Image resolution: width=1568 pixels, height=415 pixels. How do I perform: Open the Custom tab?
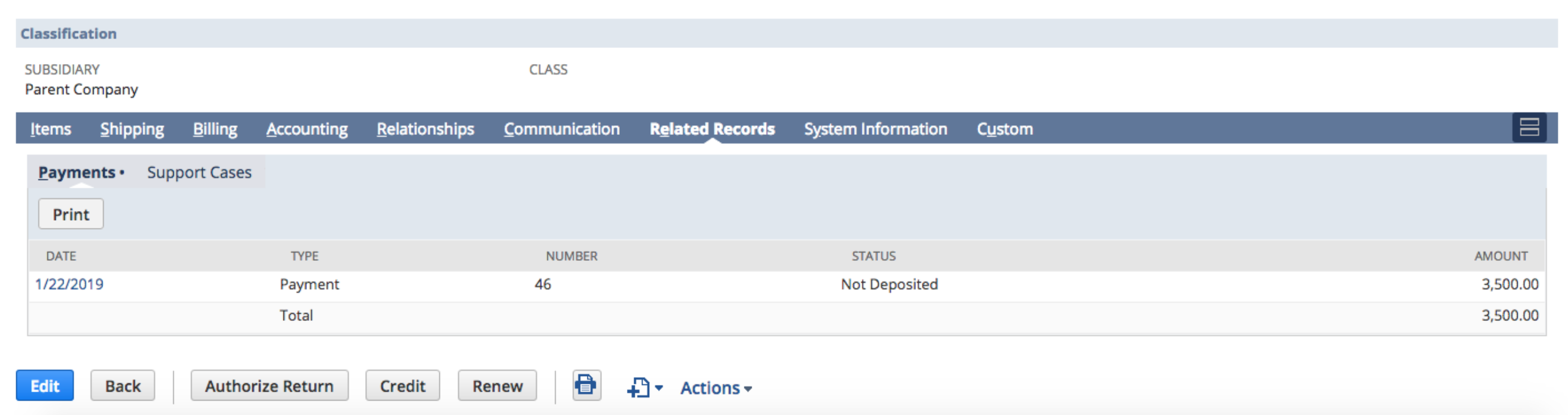(1005, 128)
